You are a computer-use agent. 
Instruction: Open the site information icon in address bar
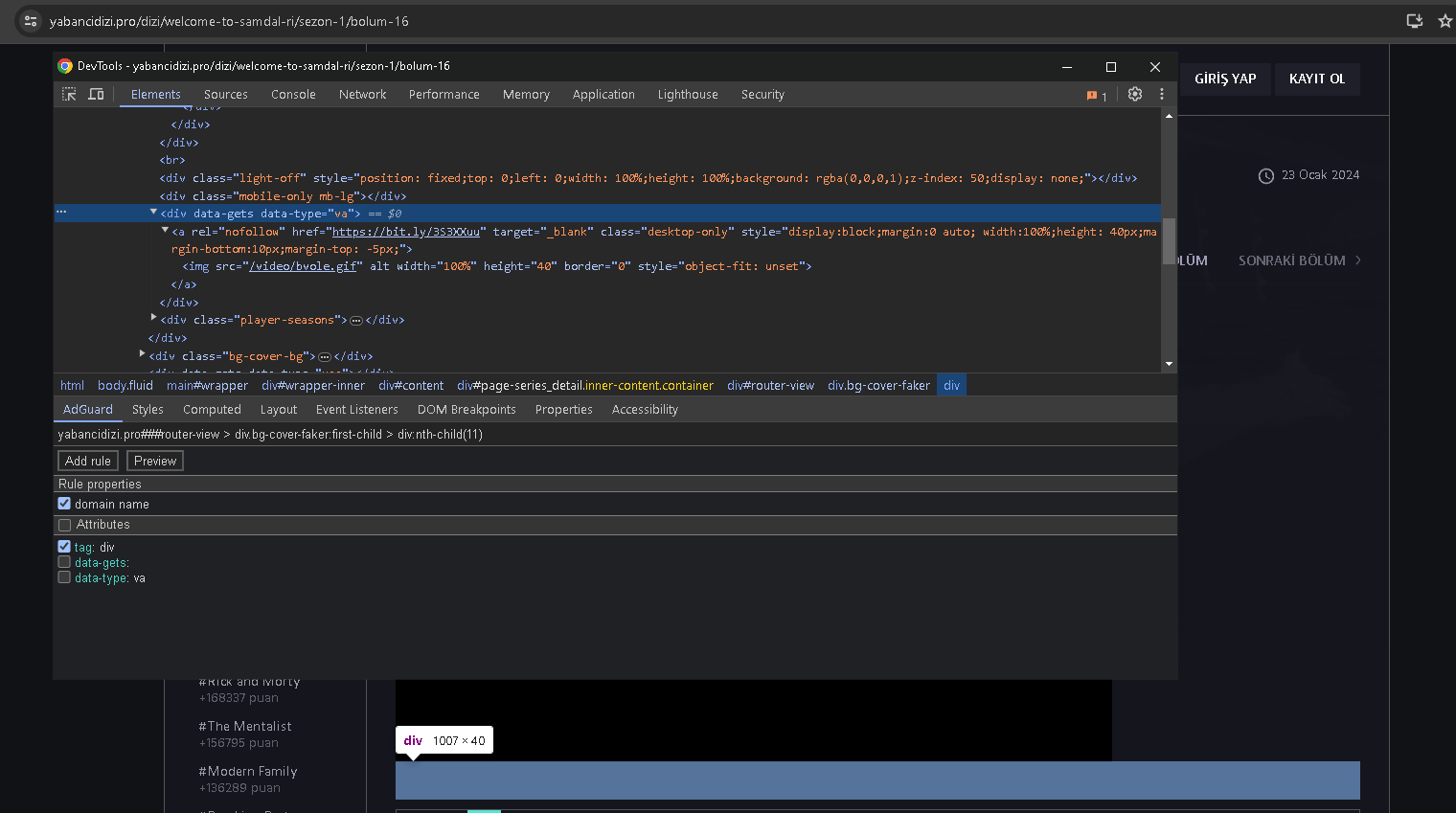point(30,20)
